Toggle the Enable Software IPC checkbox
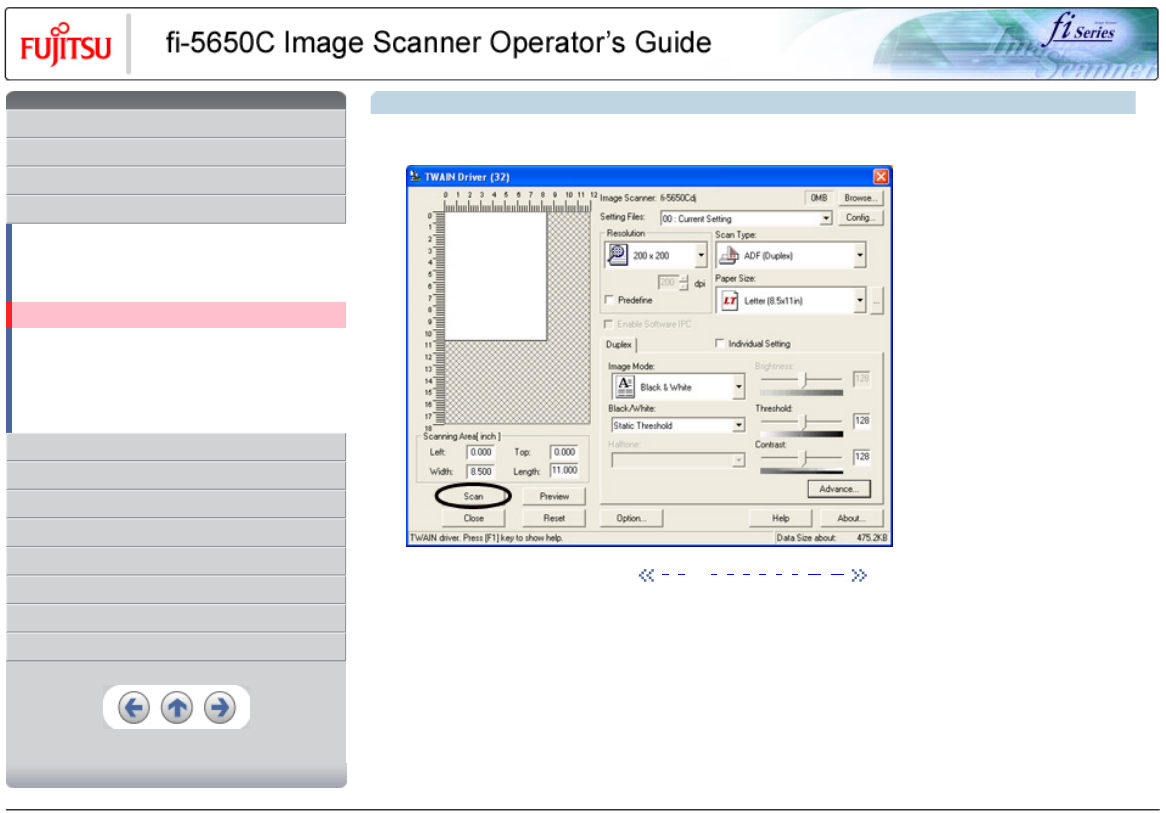The width and height of the screenshot is (1166, 813). tap(608, 324)
